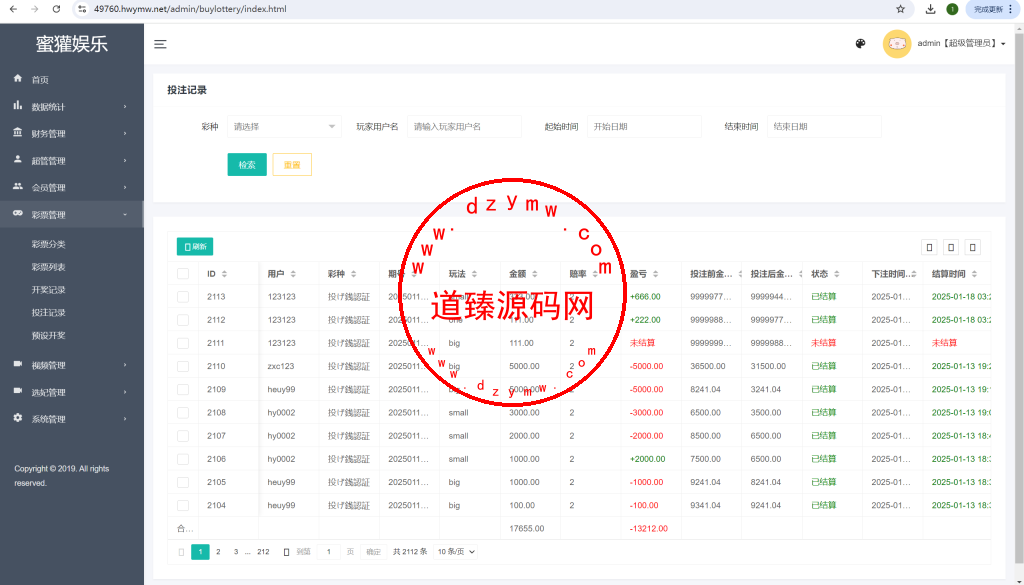Expand the 财务管理 sidebar menu

(x=72, y=133)
